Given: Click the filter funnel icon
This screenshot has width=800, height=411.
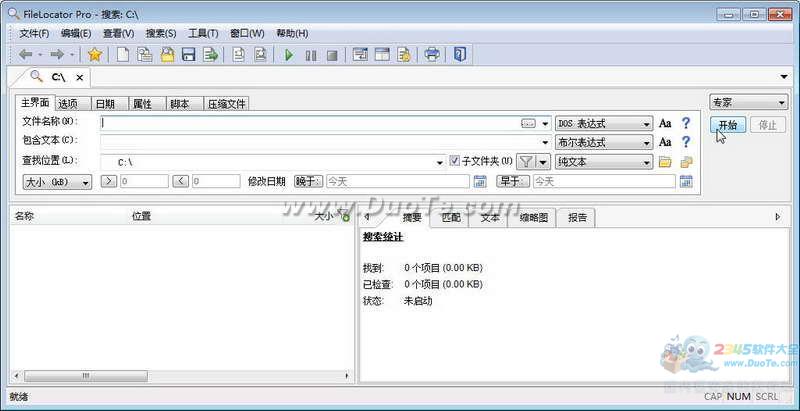Looking at the screenshot, I should (526, 162).
